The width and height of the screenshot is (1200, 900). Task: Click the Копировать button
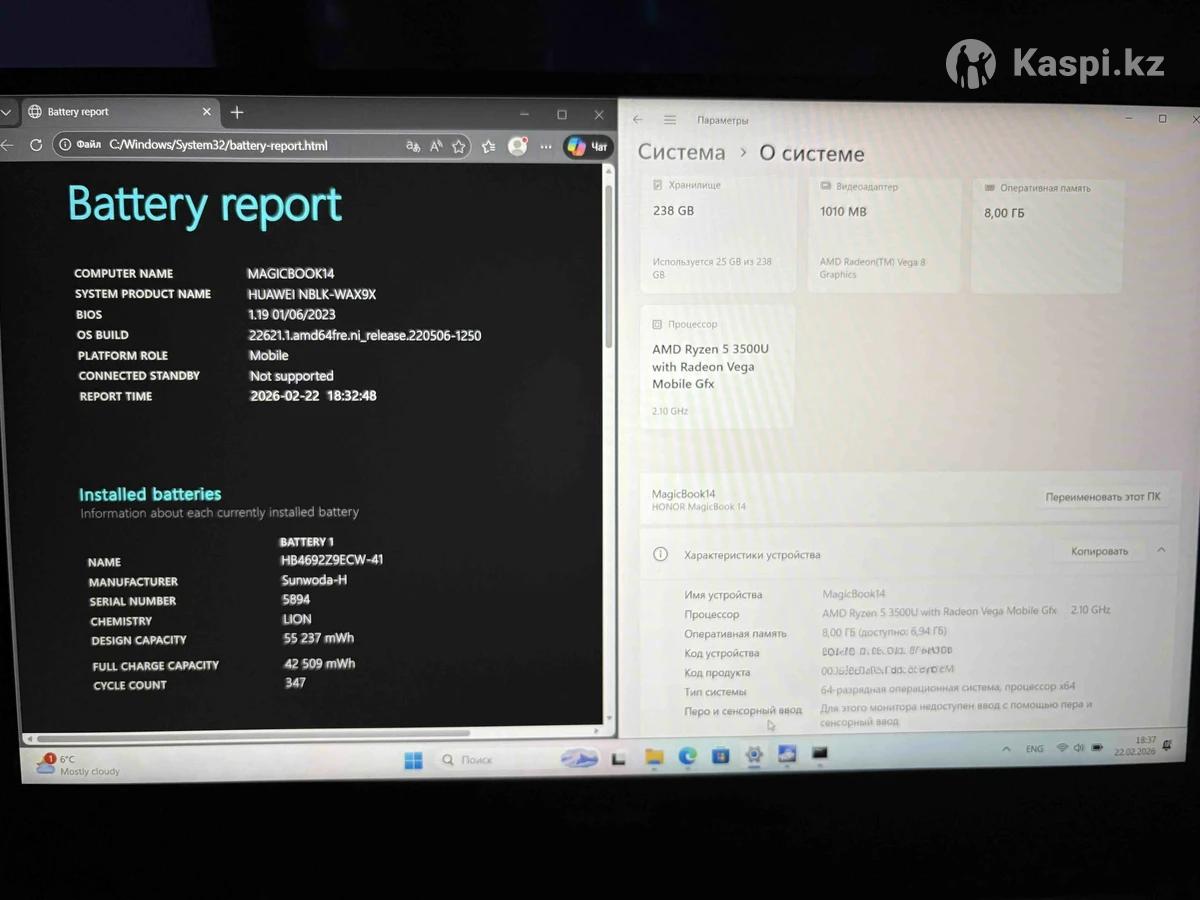coord(1099,551)
